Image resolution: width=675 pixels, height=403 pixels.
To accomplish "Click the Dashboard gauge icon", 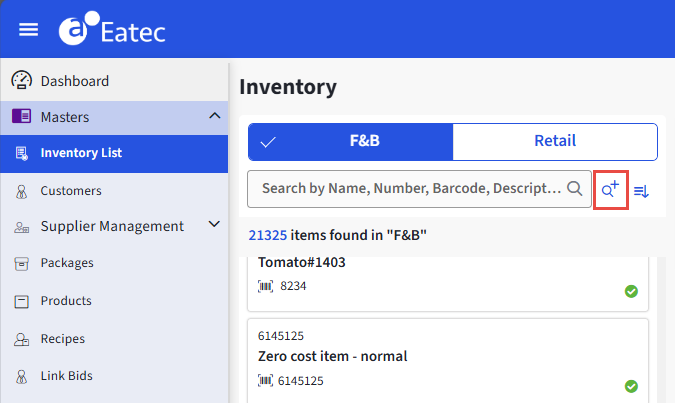I will (21, 80).
